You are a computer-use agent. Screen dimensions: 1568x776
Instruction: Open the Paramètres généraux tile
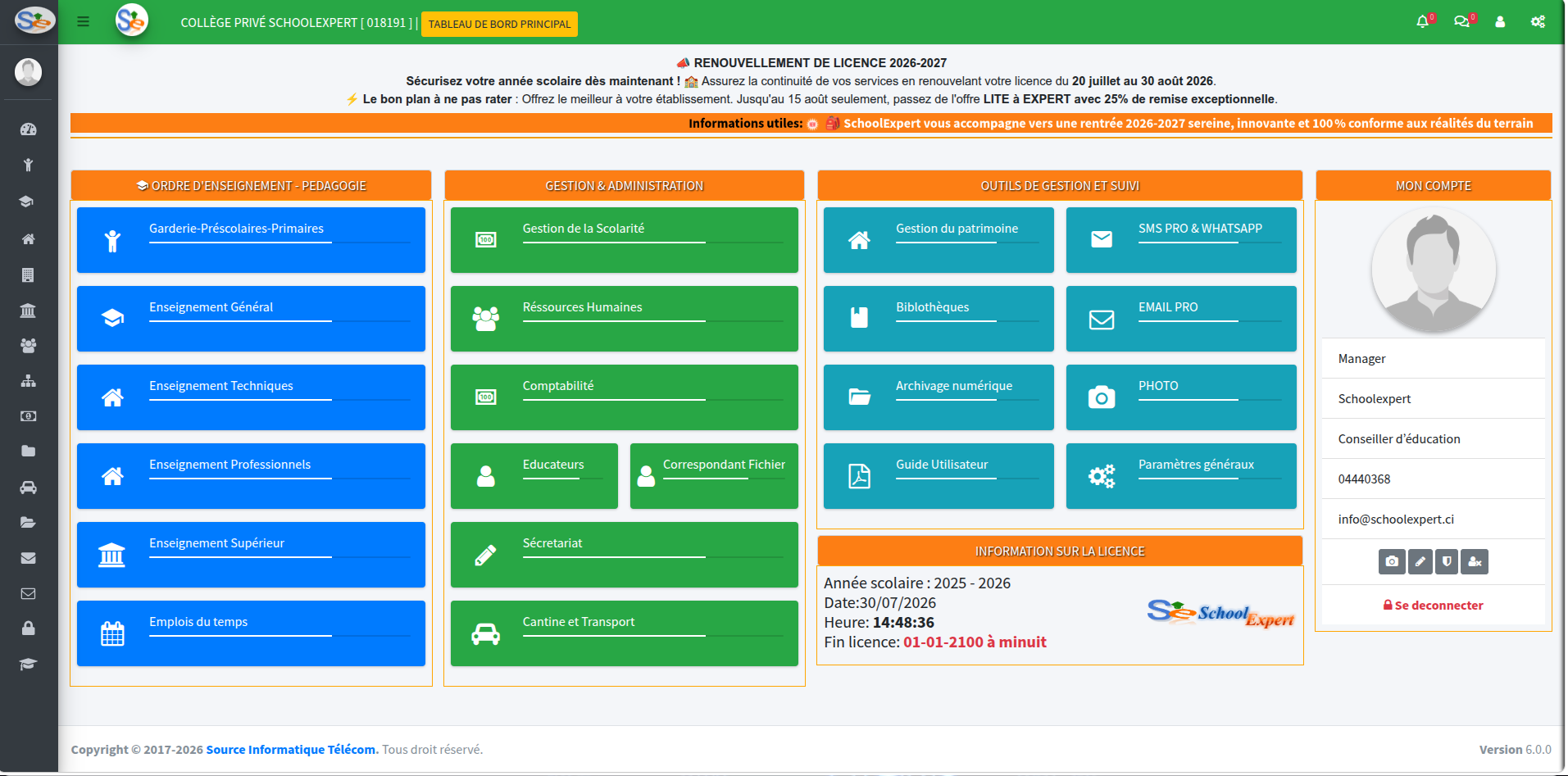[1181, 476]
